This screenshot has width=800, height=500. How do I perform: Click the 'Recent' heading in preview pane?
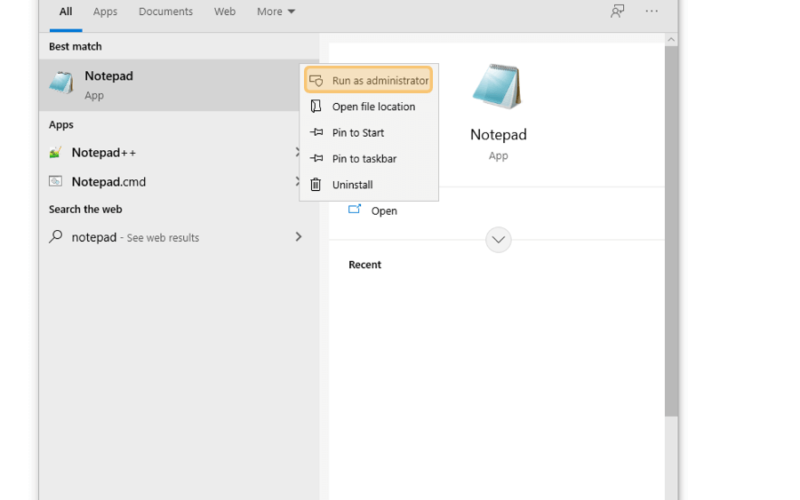point(365,264)
